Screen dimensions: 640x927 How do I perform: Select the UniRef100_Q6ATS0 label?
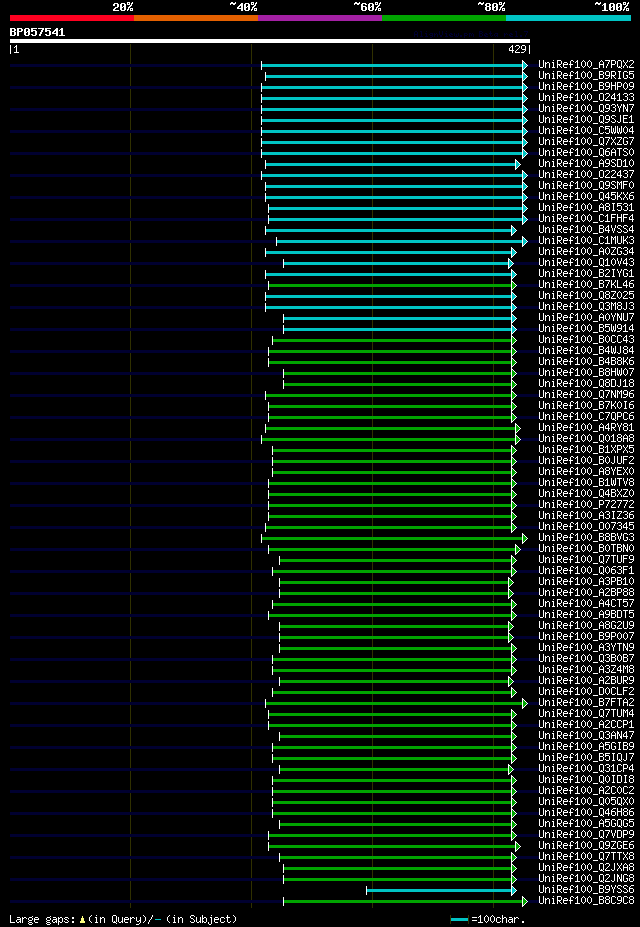coord(586,153)
